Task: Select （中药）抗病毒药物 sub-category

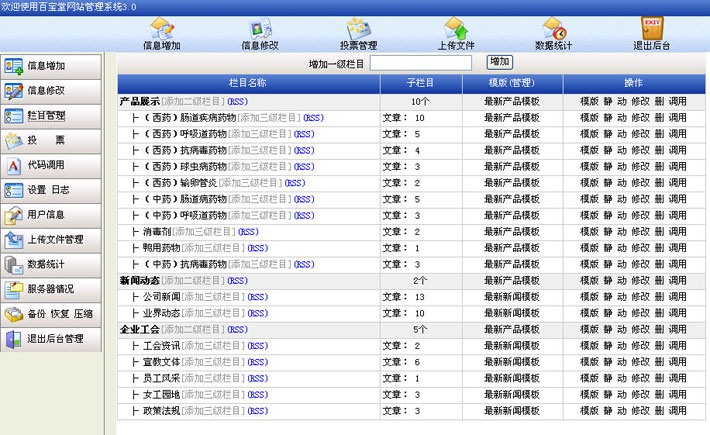Action: point(185,265)
